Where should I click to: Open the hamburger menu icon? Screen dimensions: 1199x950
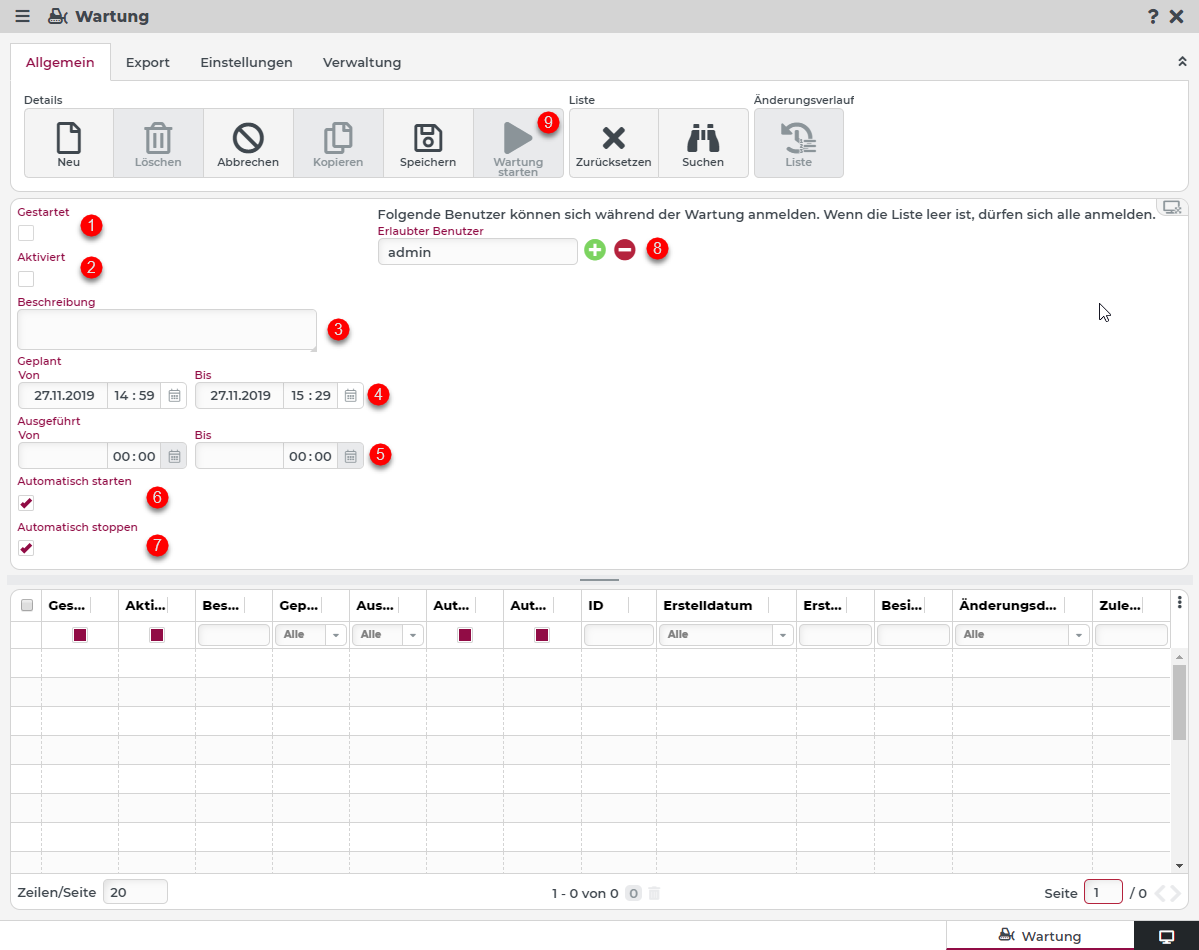22,16
